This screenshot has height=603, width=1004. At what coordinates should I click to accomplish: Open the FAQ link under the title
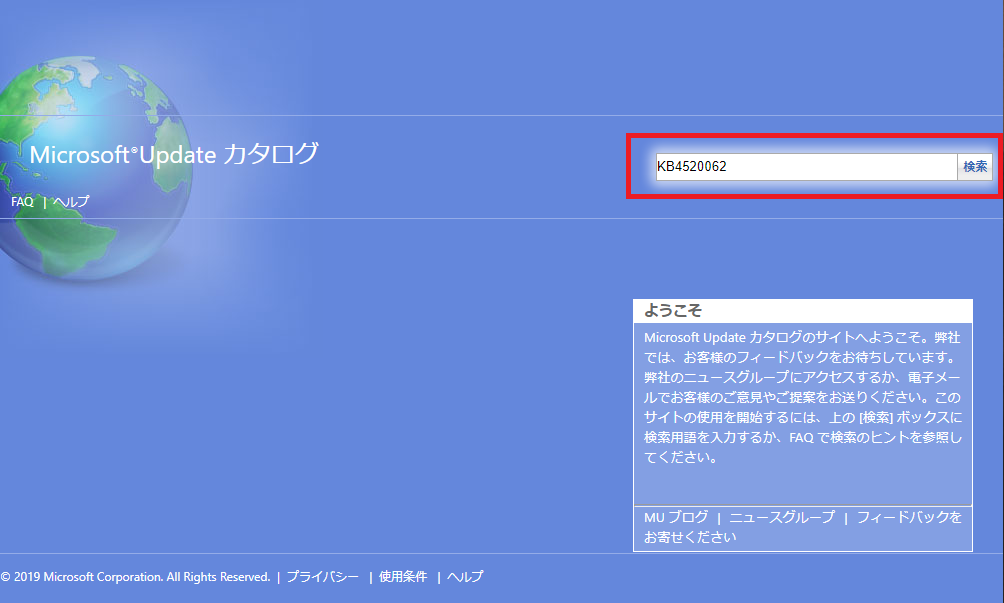tap(22, 202)
